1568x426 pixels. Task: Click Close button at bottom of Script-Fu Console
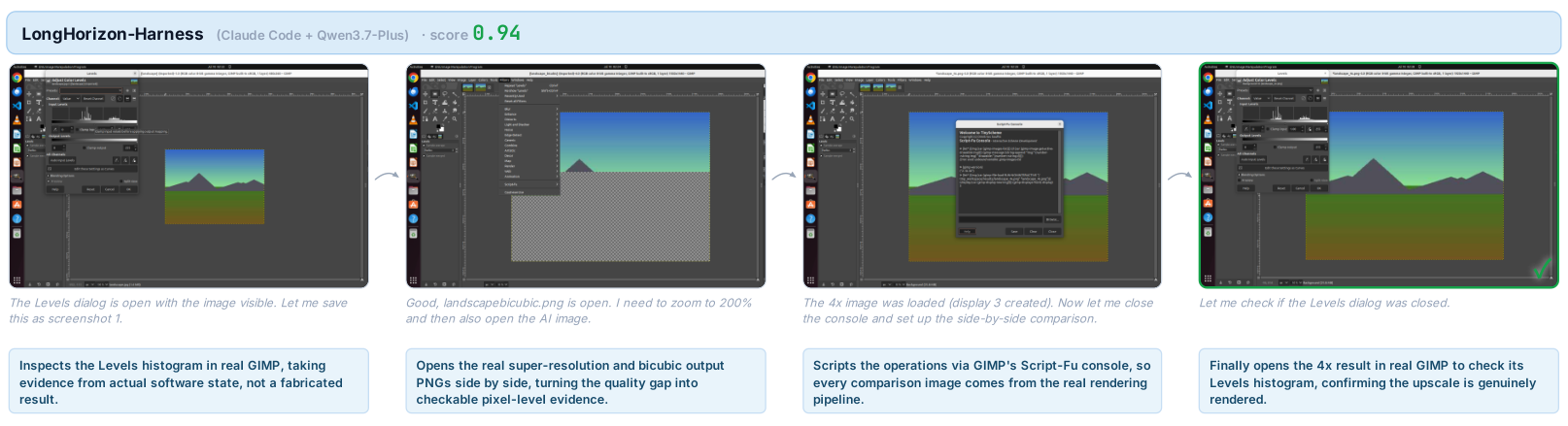click(x=1052, y=231)
